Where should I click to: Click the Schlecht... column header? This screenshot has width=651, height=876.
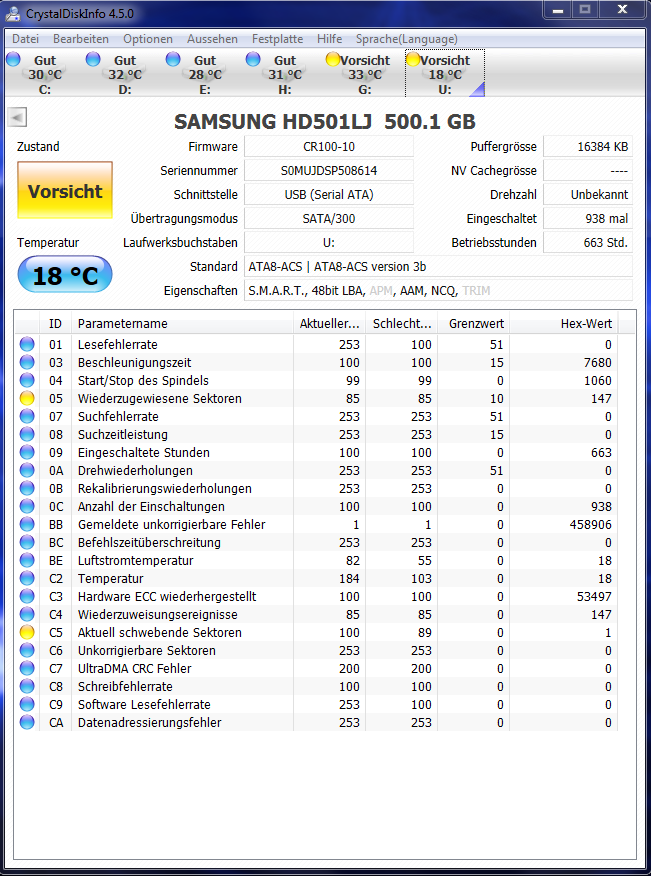pos(402,323)
